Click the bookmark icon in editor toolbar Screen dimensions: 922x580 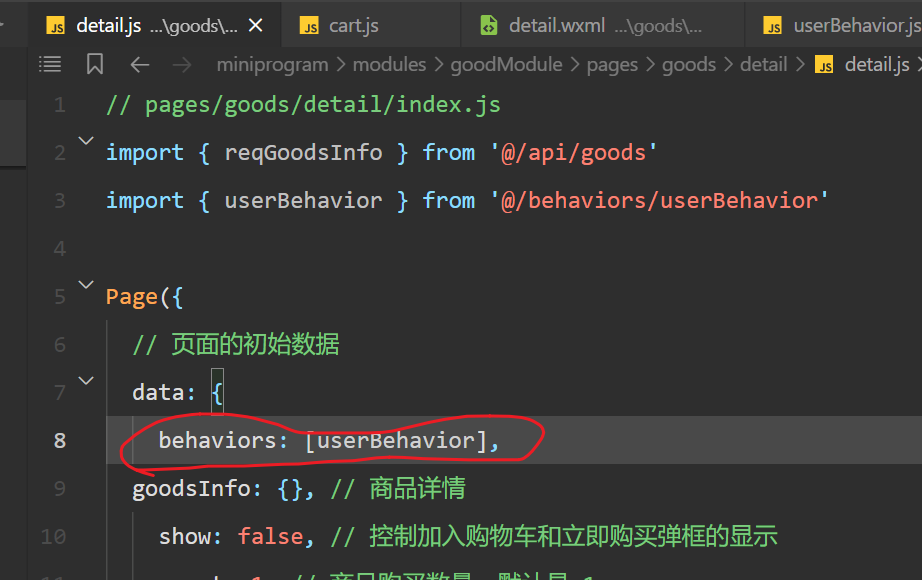95,65
